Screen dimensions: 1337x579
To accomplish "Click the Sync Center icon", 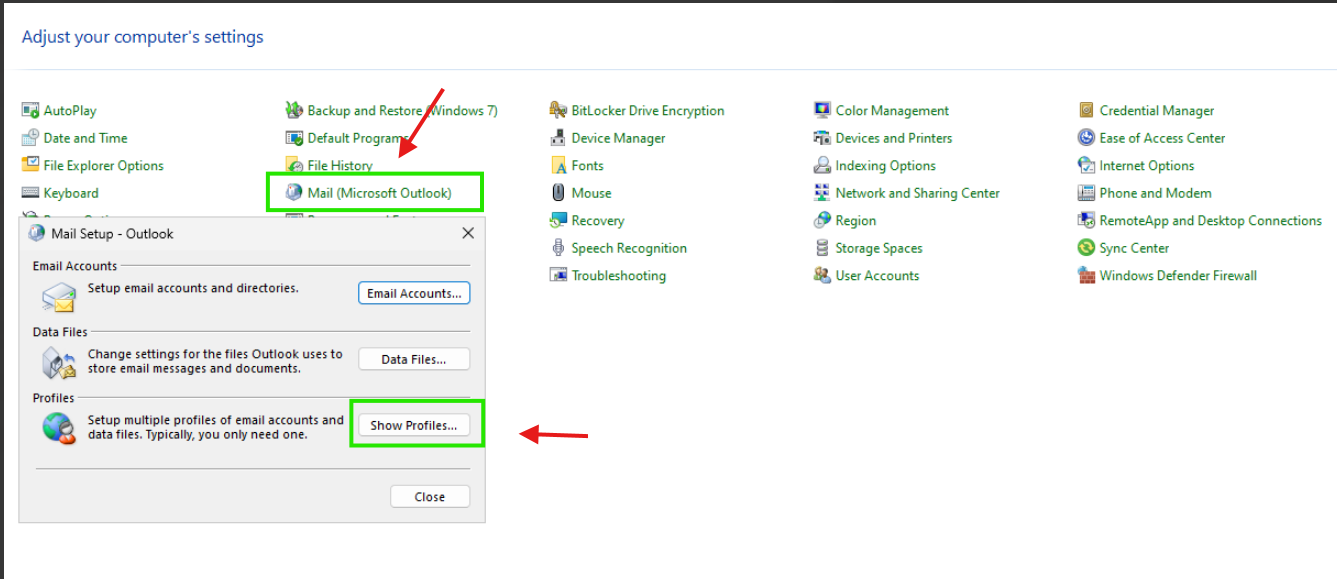I will 1086,248.
